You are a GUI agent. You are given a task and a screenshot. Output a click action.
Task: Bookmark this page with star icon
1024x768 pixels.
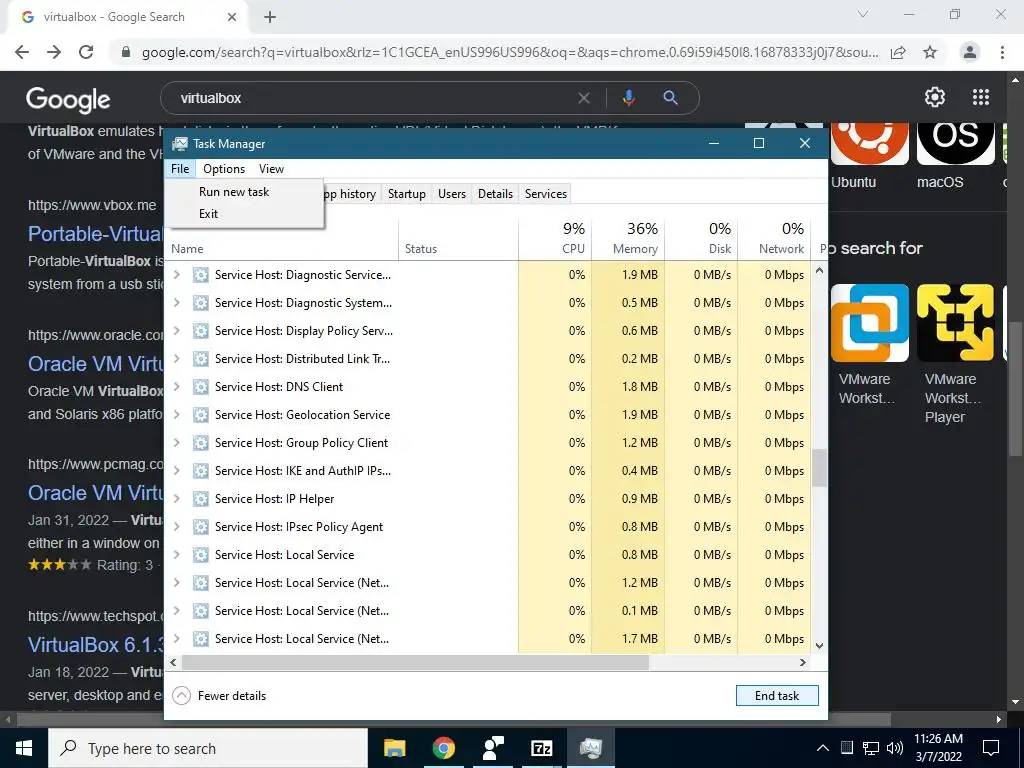click(930, 52)
